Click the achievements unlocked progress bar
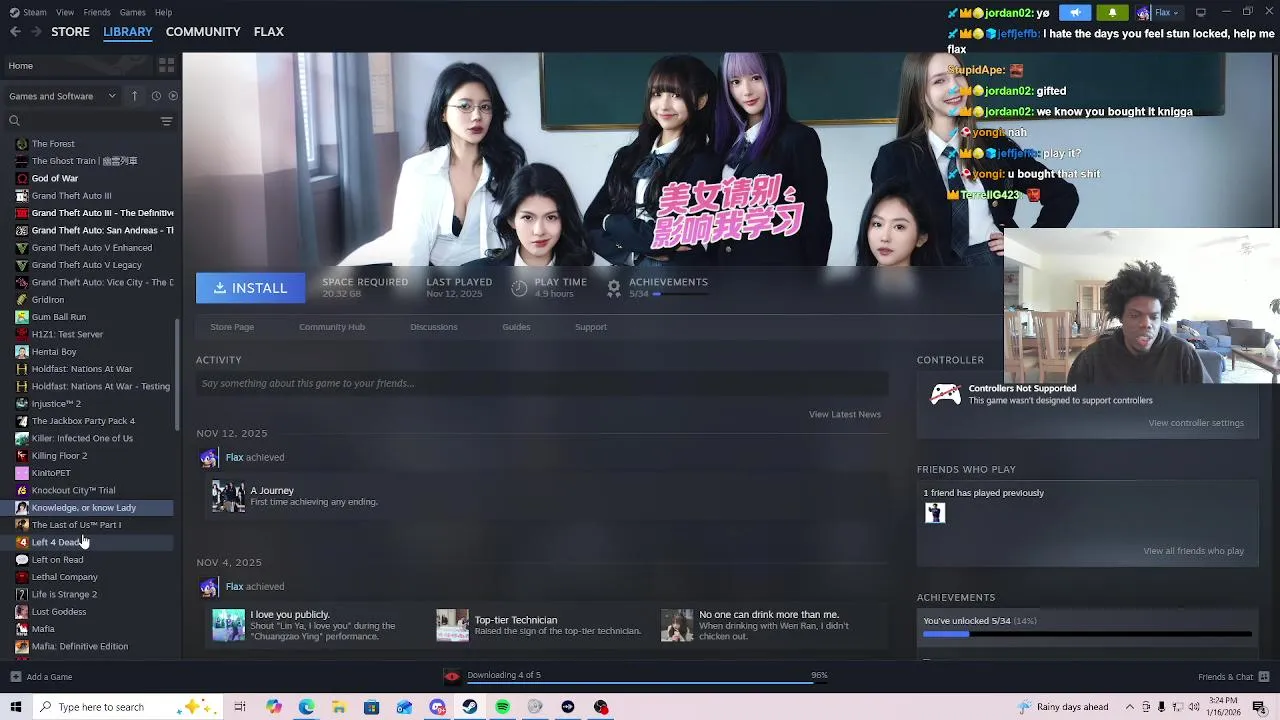The height and width of the screenshot is (720, 1280). [x=1087, y=634]
